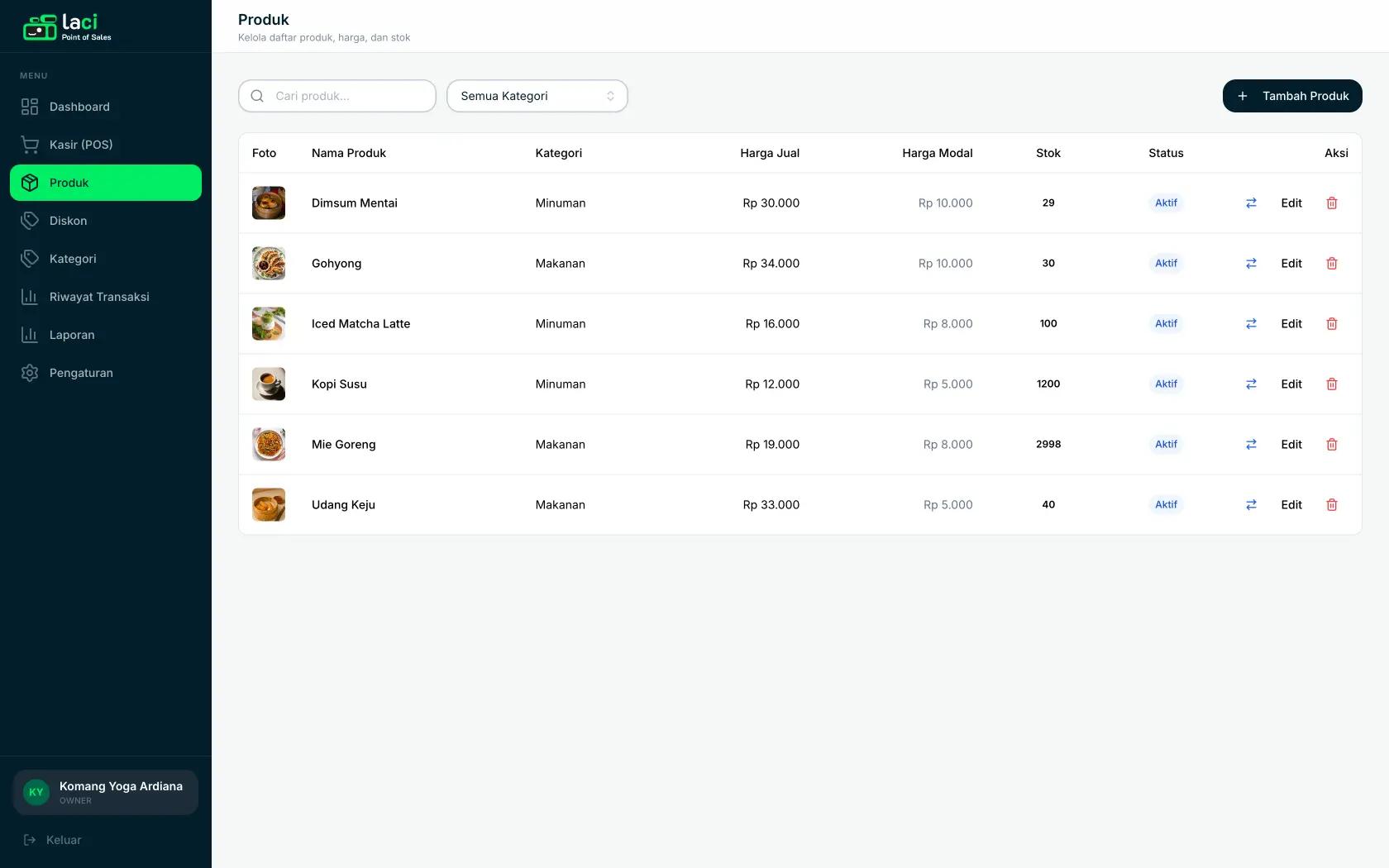Click the Harga Modal column header

pyautogui.click(x=938, y=153)
